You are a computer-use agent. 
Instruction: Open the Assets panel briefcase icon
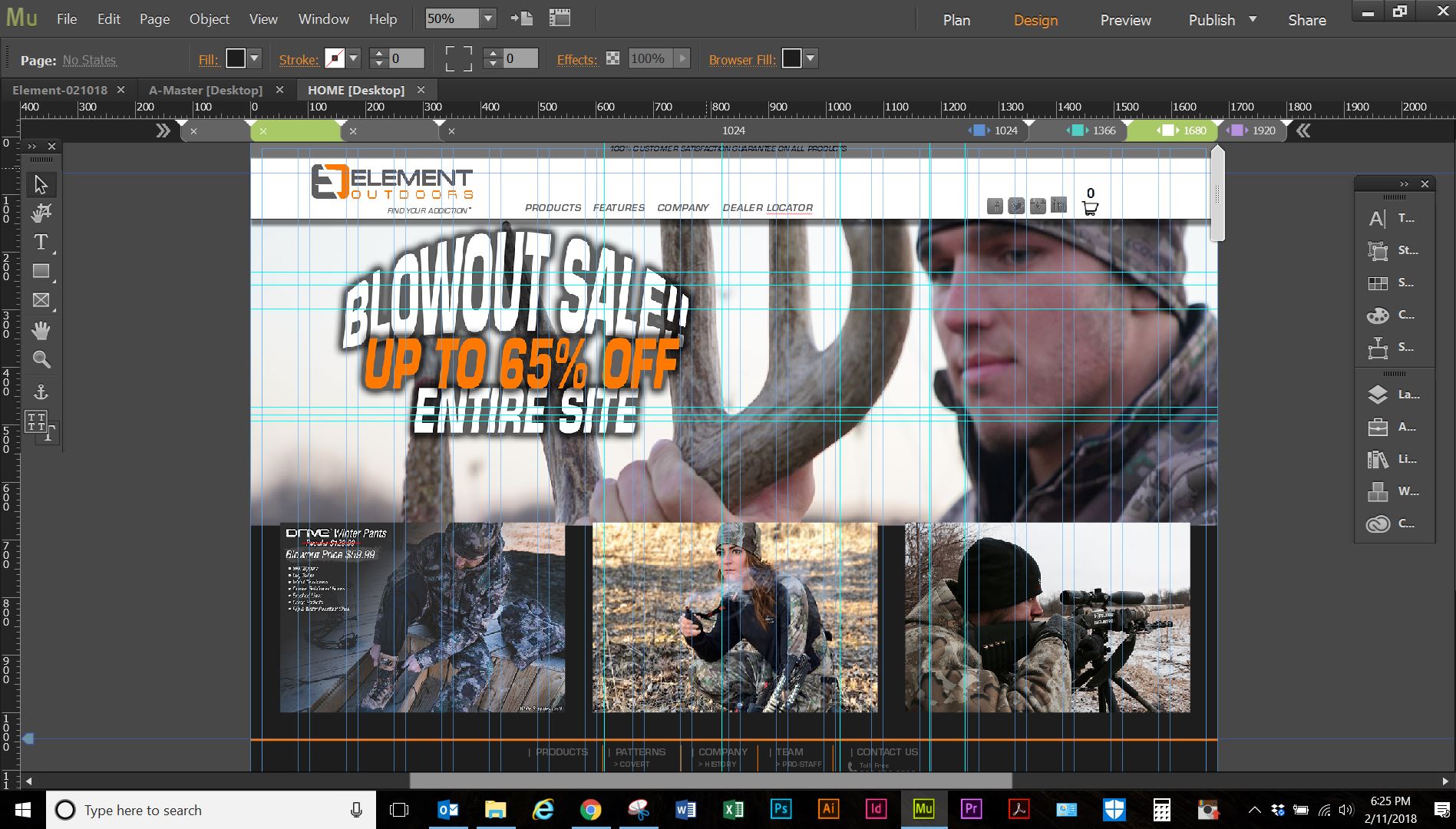pos(1378,427)
